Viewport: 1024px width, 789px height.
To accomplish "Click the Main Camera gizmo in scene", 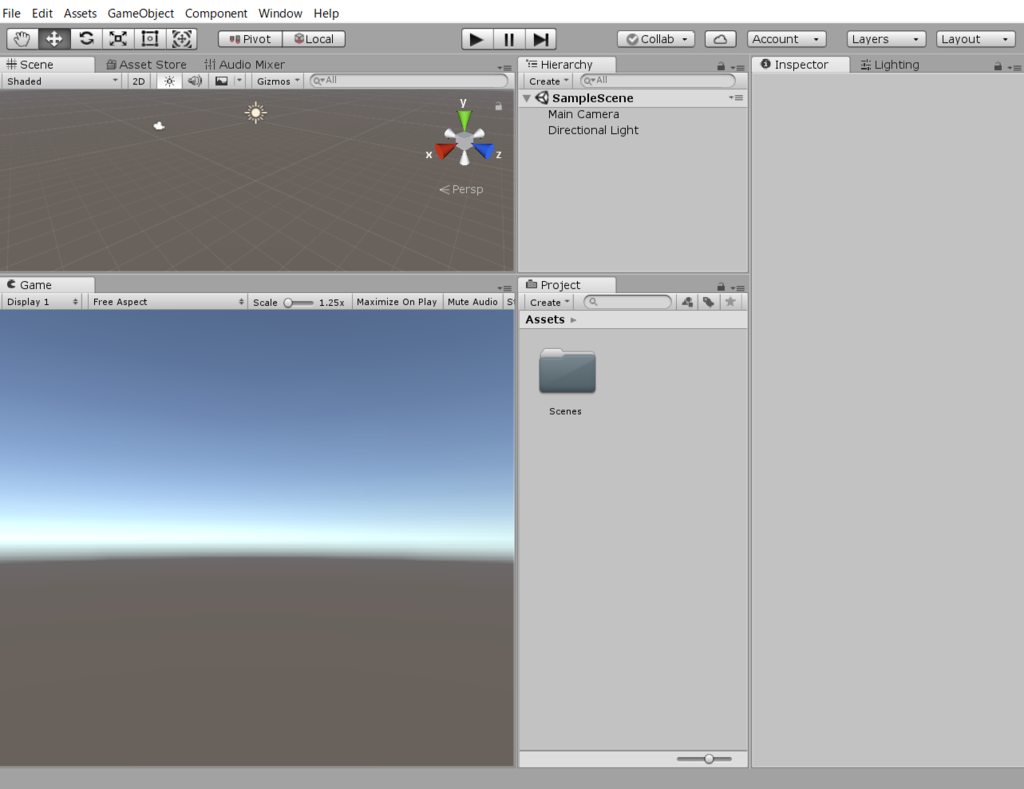I will click(x=159, y=125).
